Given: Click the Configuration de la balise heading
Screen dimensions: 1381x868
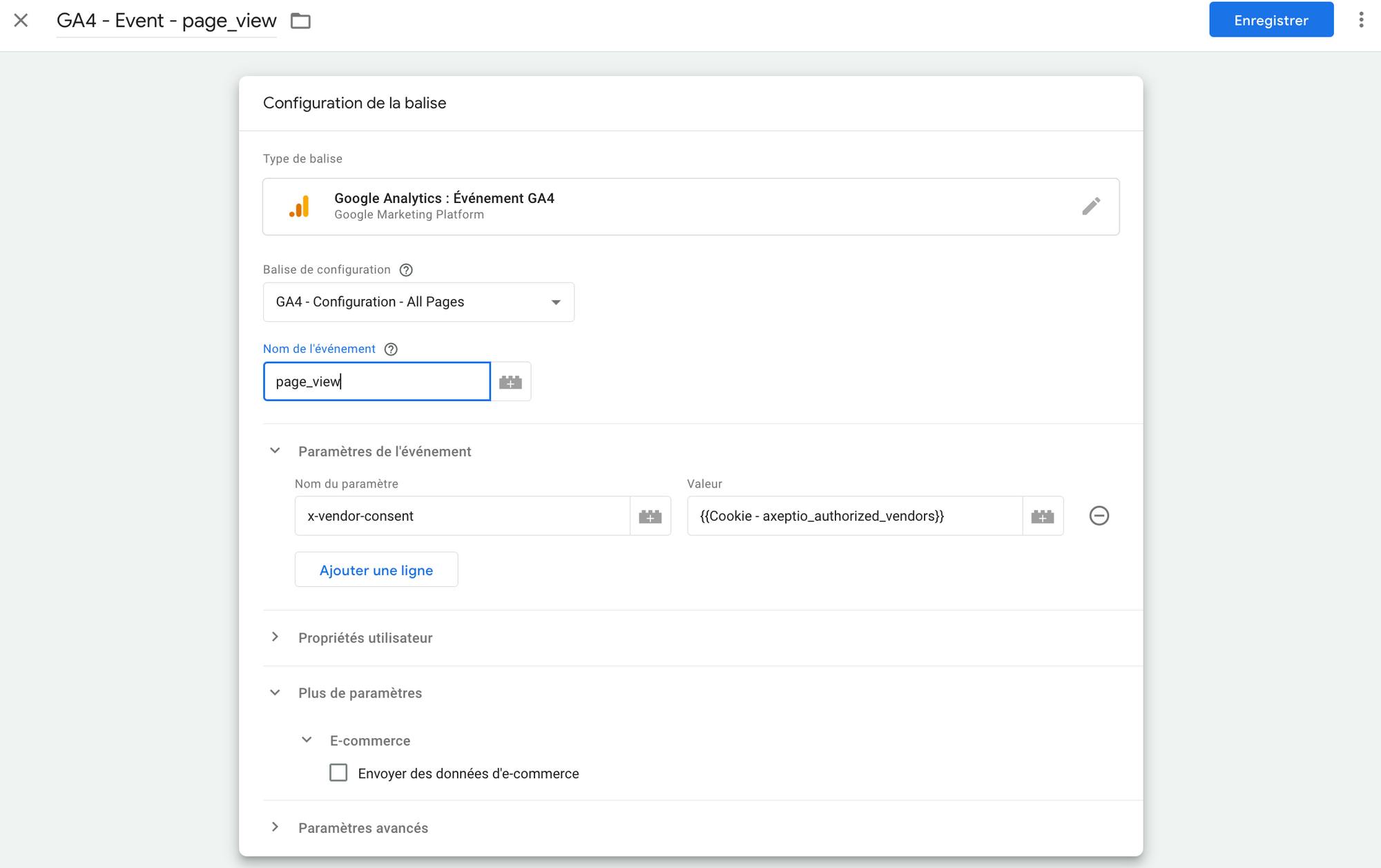Looking at the screenshot, I should point(354,103).
